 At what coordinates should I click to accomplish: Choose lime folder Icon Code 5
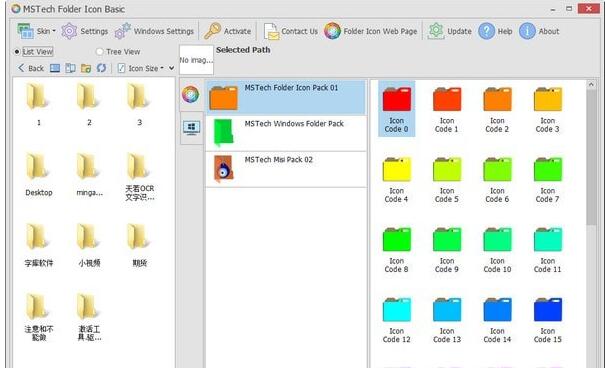tap(446, 180)
